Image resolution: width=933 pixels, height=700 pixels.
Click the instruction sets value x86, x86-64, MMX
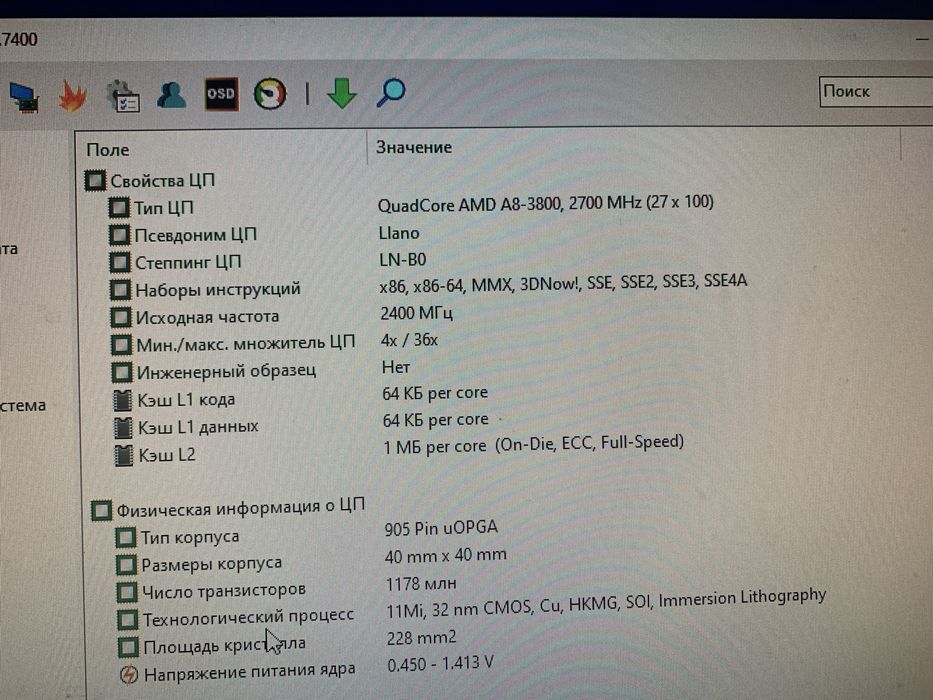(563, 283)
